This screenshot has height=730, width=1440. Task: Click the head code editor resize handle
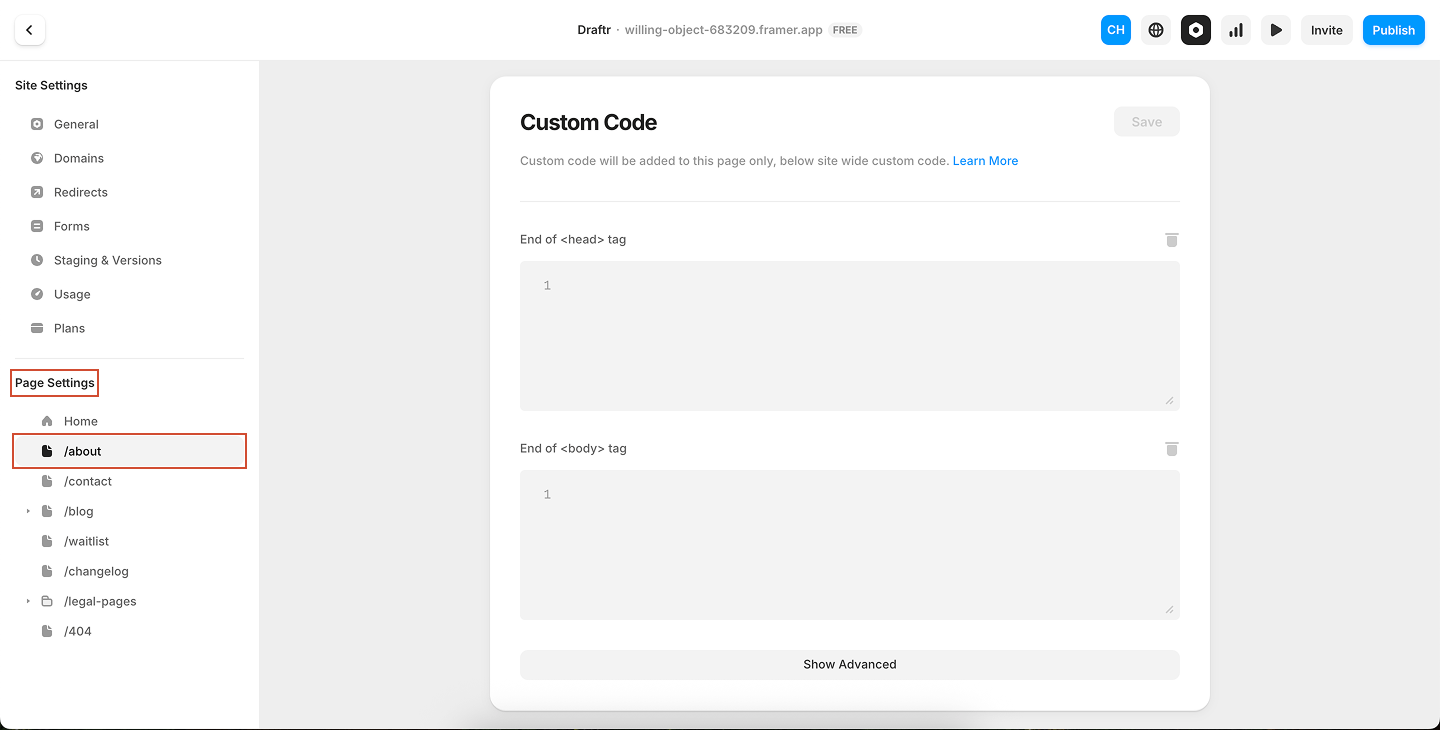1169,400
